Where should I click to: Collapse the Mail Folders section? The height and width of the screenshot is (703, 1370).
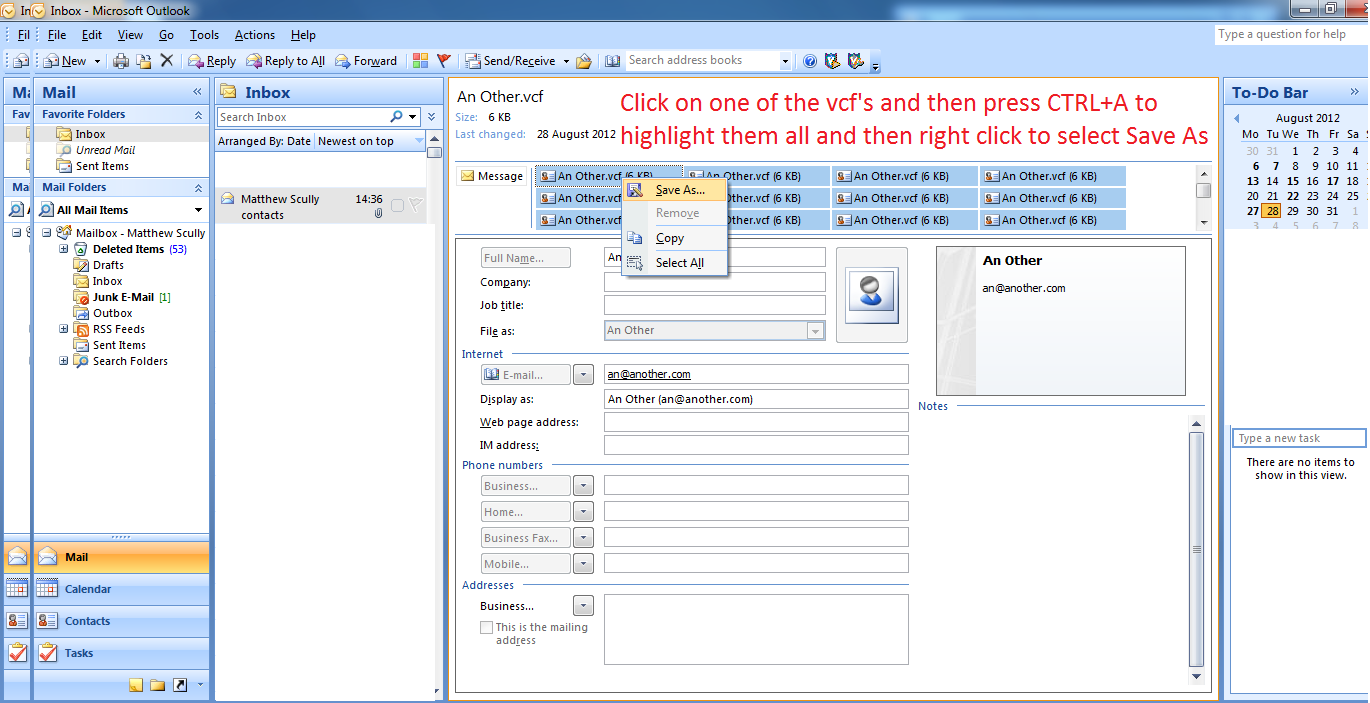click(197, 187)
